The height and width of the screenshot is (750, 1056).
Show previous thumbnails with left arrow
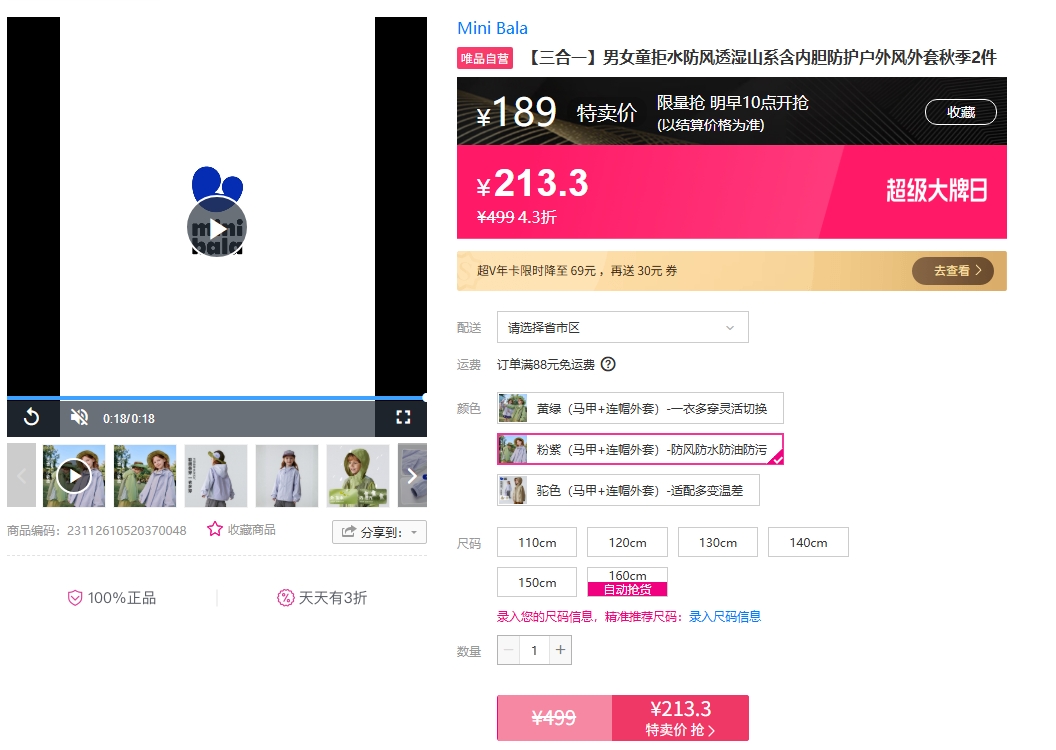21,475
